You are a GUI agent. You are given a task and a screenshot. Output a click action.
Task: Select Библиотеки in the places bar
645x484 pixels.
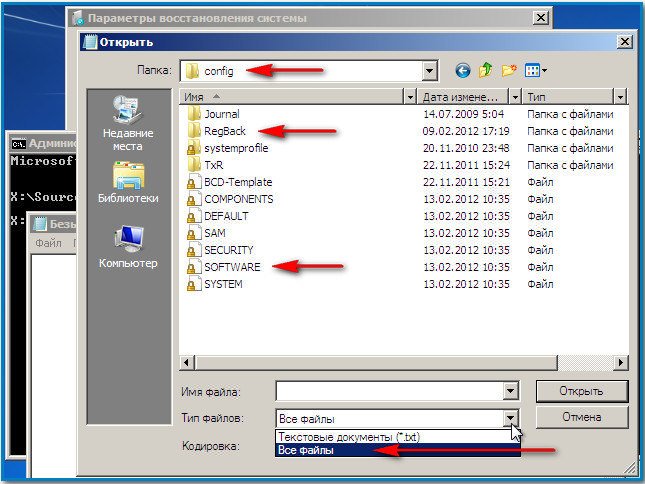click(127, 182)
